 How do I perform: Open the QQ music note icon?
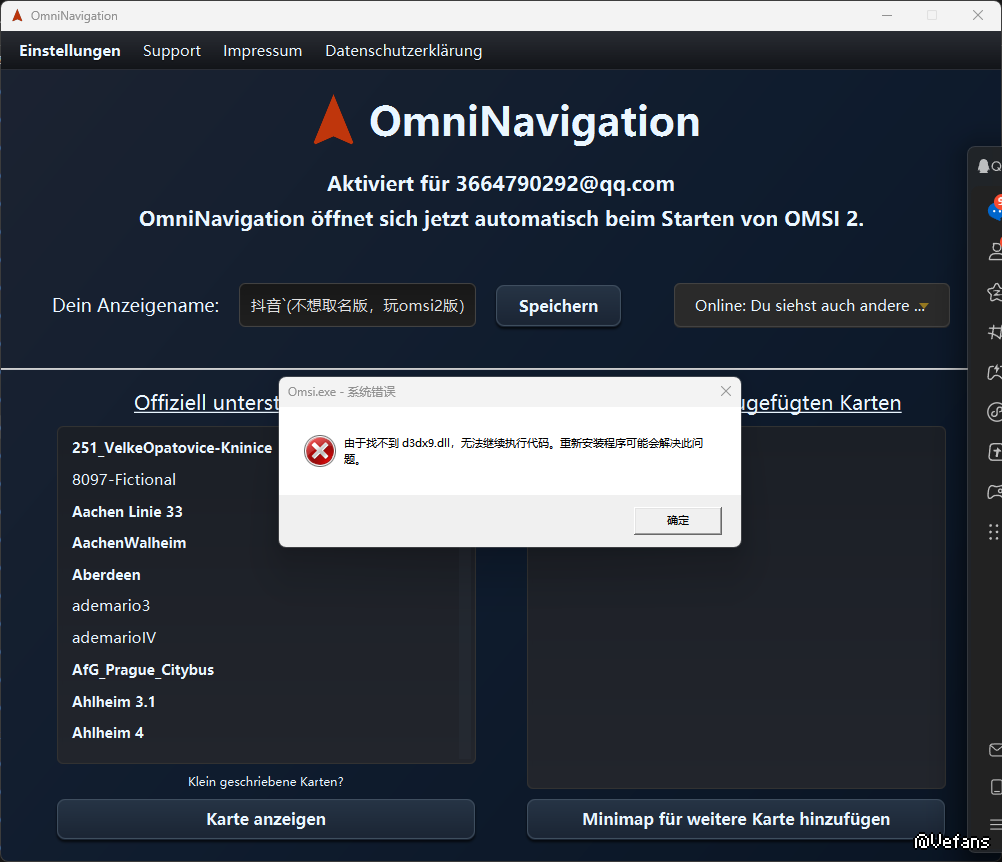pyautogui.click(x=995, y=412)
